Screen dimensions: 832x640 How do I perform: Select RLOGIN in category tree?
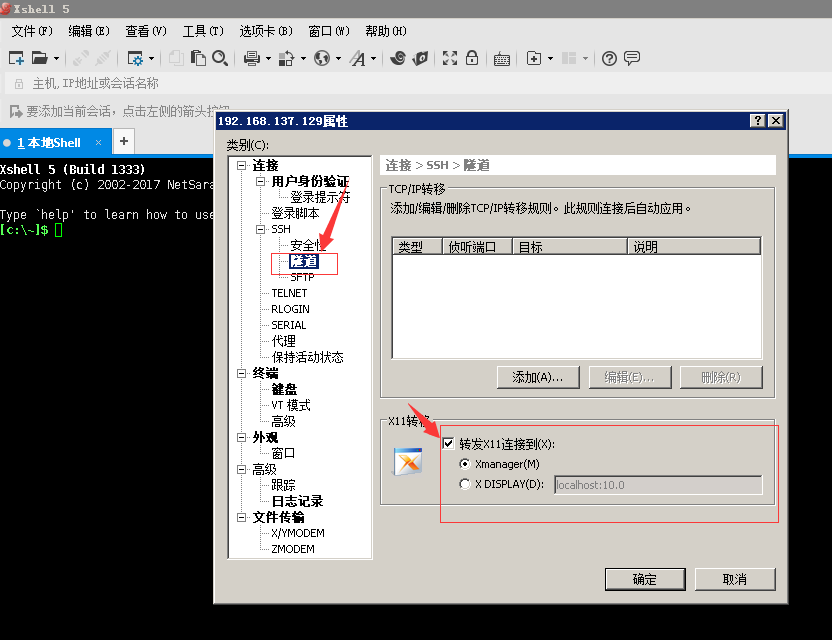pos(290,309)
